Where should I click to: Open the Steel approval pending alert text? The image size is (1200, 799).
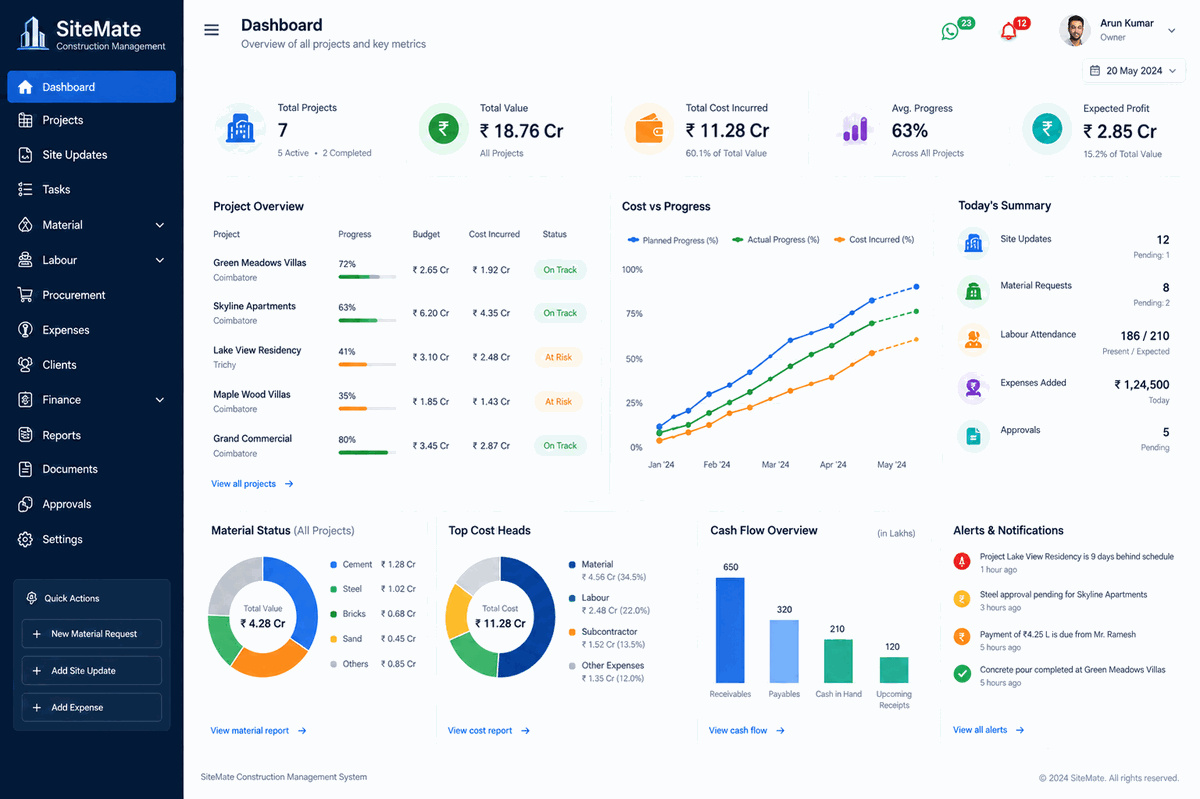click(x=1063, y=595)
